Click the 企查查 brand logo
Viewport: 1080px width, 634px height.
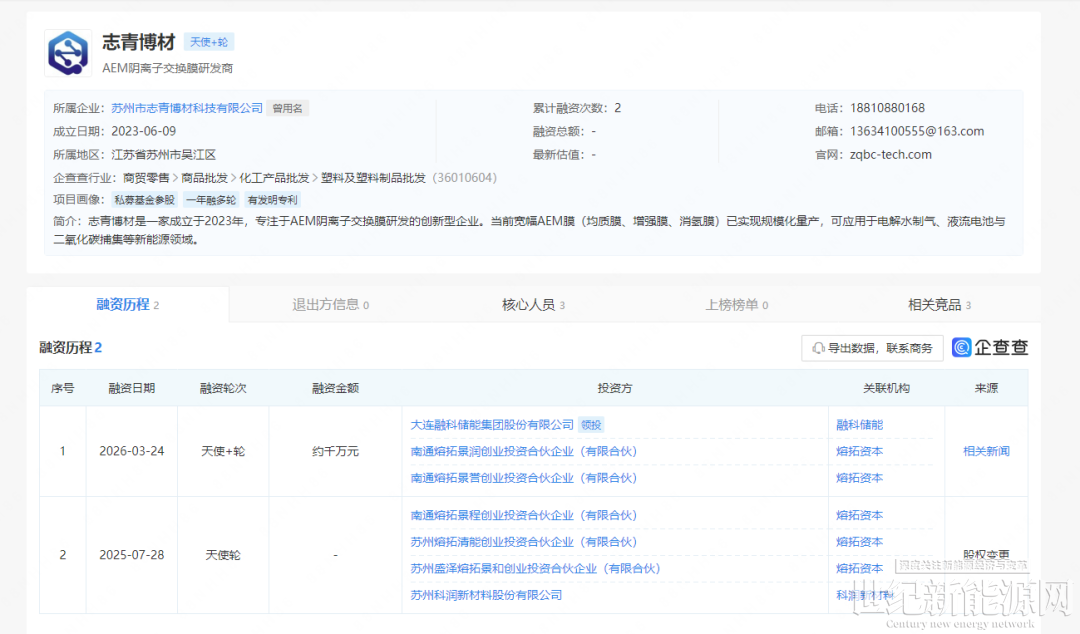[990, 347]
